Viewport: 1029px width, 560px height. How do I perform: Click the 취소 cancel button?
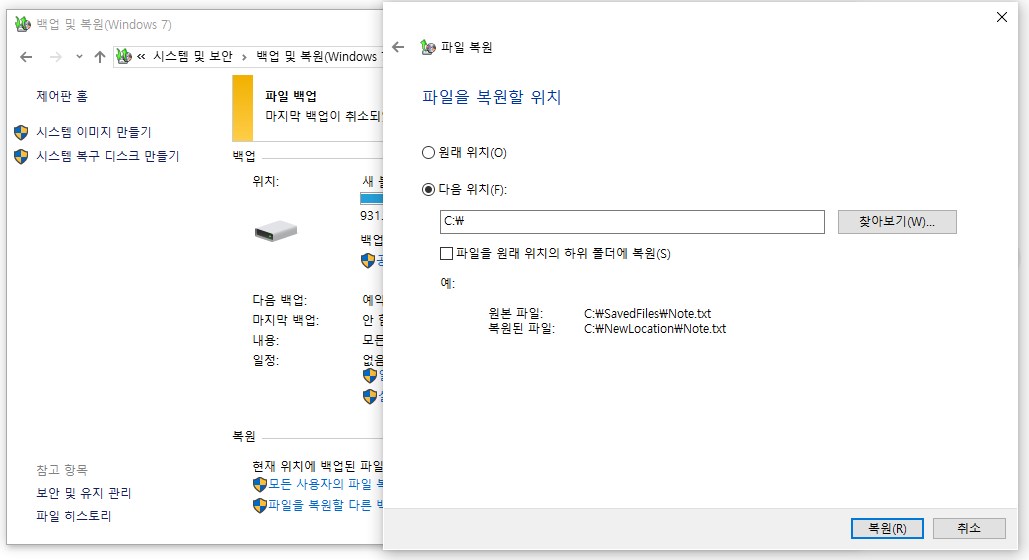tap(969, 528)
